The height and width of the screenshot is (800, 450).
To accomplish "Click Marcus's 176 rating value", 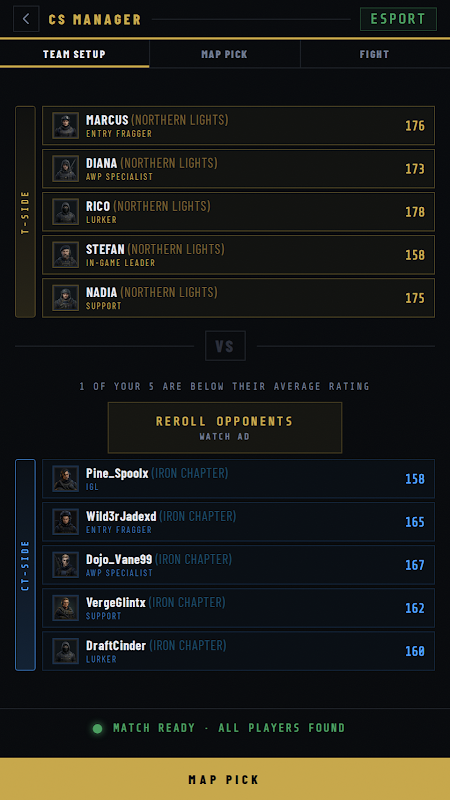I will (415, 126).
